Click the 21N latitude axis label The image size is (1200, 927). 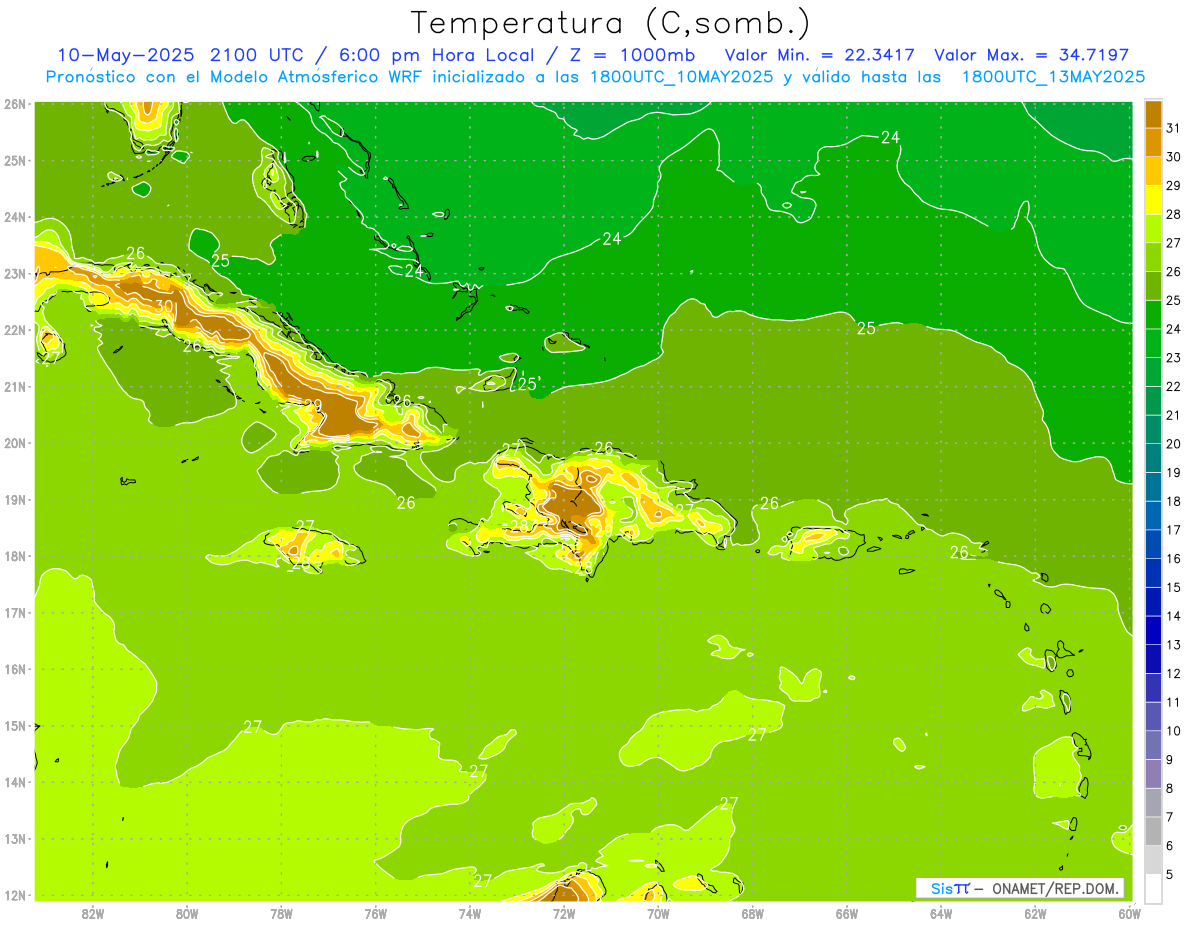pyautogui.click(x=15, y=386)
